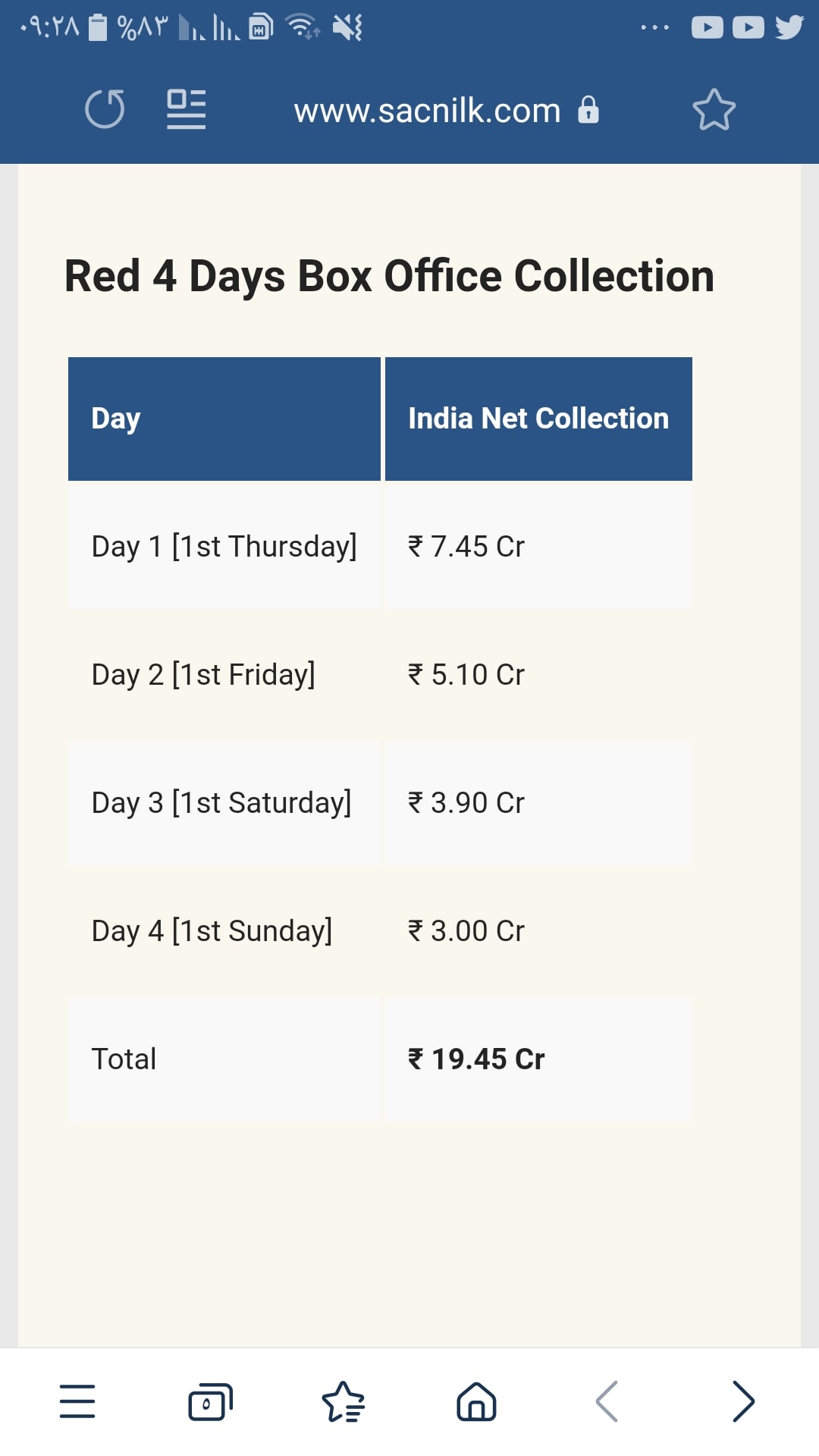Select the Day column header
819x1456 pixels.
(x=224, y=419)
